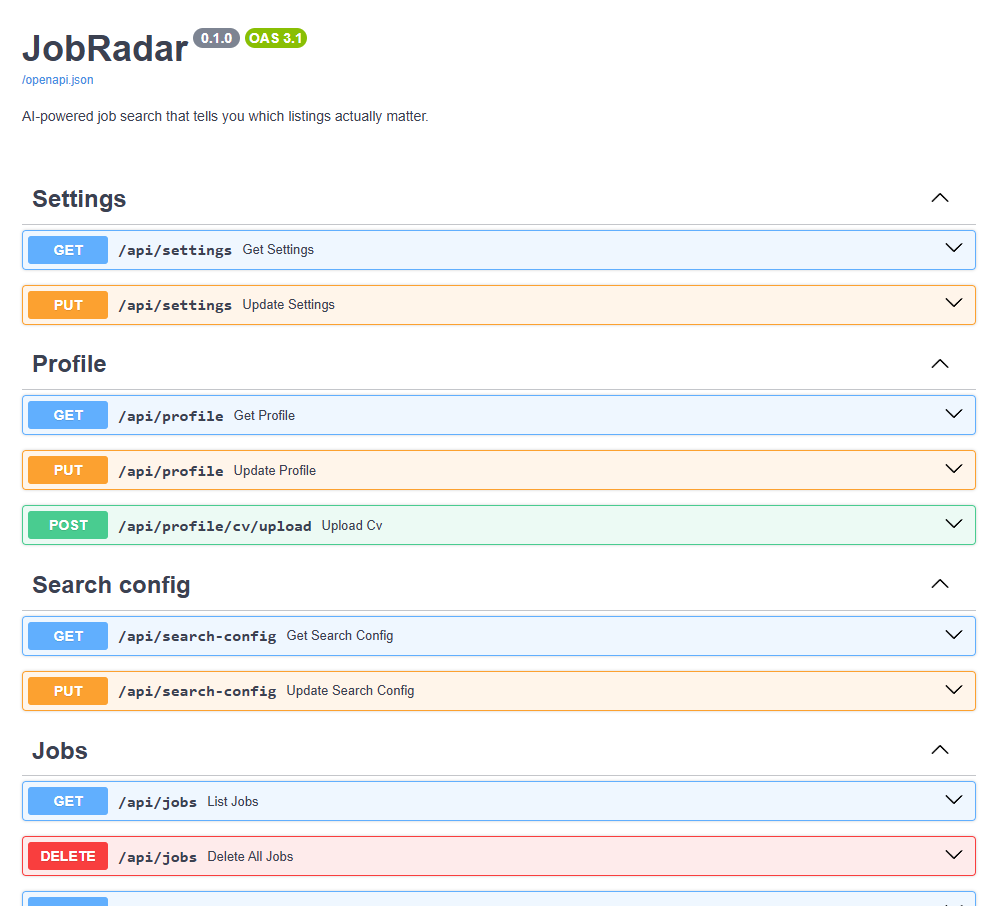Screen dimensions: 994x906
Task: Expand GET /api/settings chevron
Action: coord(953,249)
